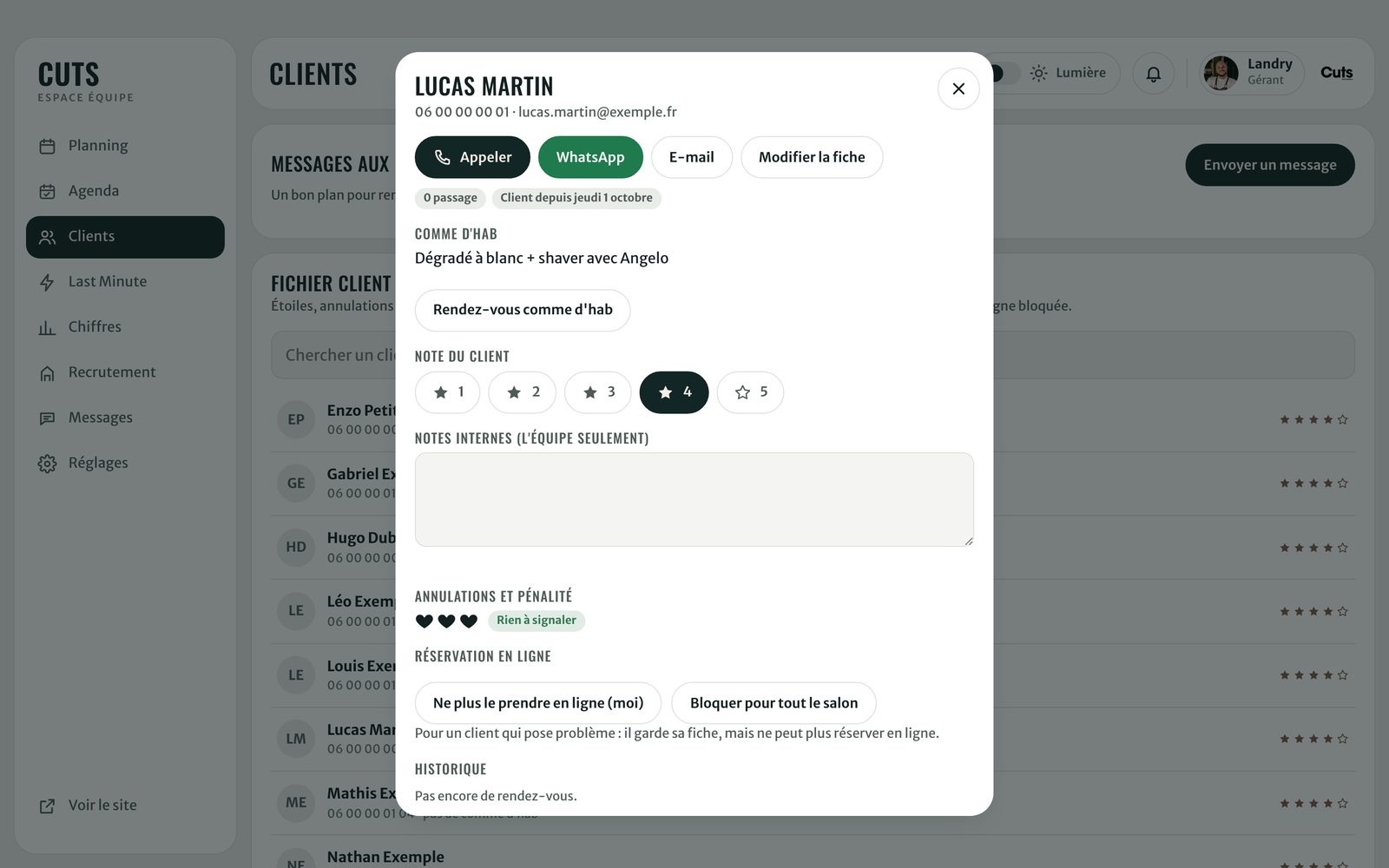The image size is (1389, 868).
Task: Click the Rien à signaler badge
Action: coord(537,621)
